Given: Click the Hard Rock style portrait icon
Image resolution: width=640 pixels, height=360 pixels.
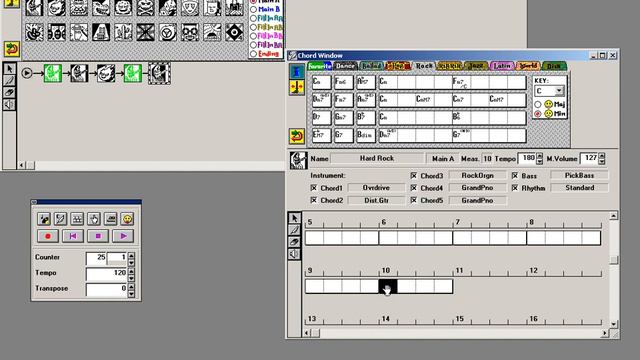Looking at the screenshot, I should [298, 160].
